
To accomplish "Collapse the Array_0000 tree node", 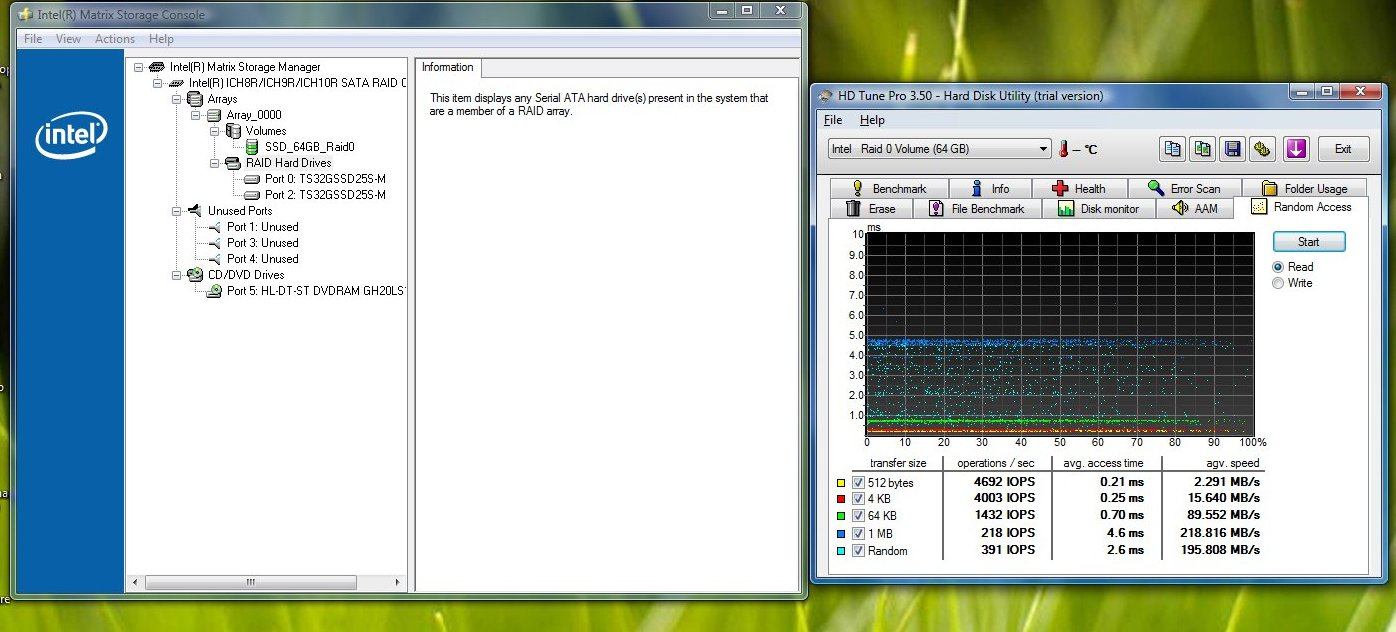I will [196, 115].
